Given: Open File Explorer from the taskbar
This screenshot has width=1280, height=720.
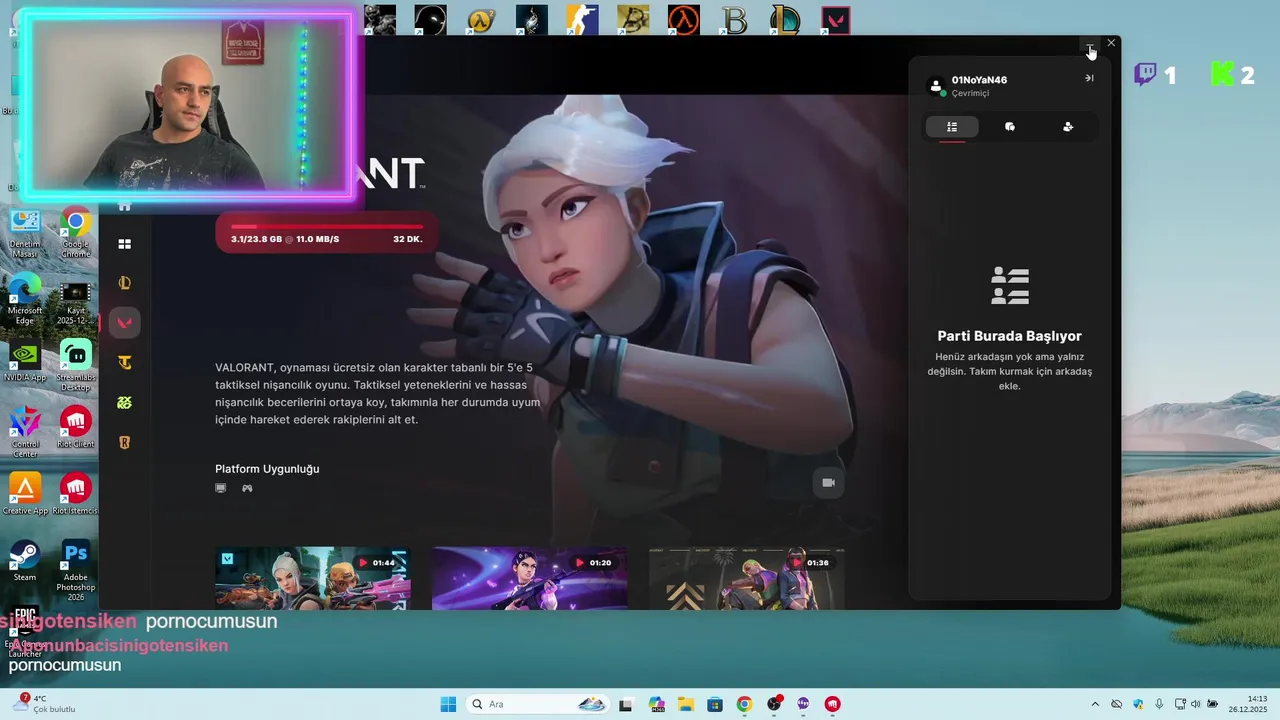Looking at the screenshot, I should pyautogui.click(x=685, y=704).
